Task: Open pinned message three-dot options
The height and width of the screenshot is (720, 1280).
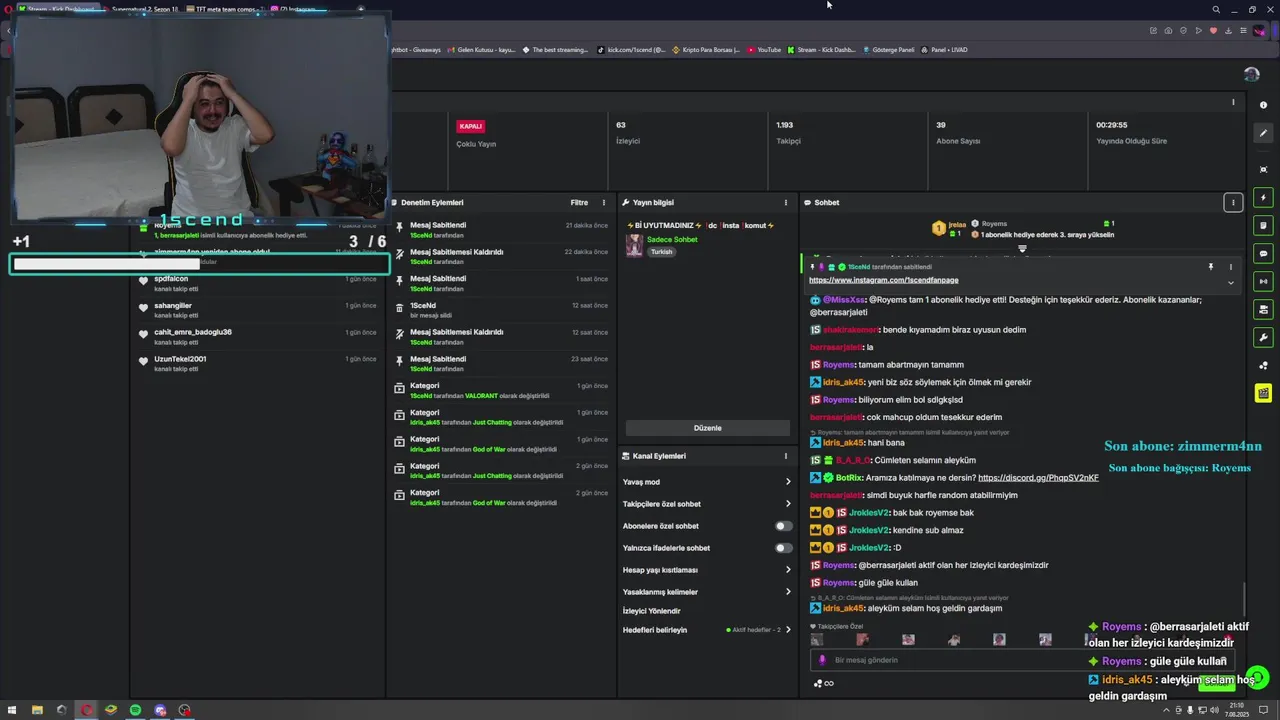Action: coord(1231,267)
